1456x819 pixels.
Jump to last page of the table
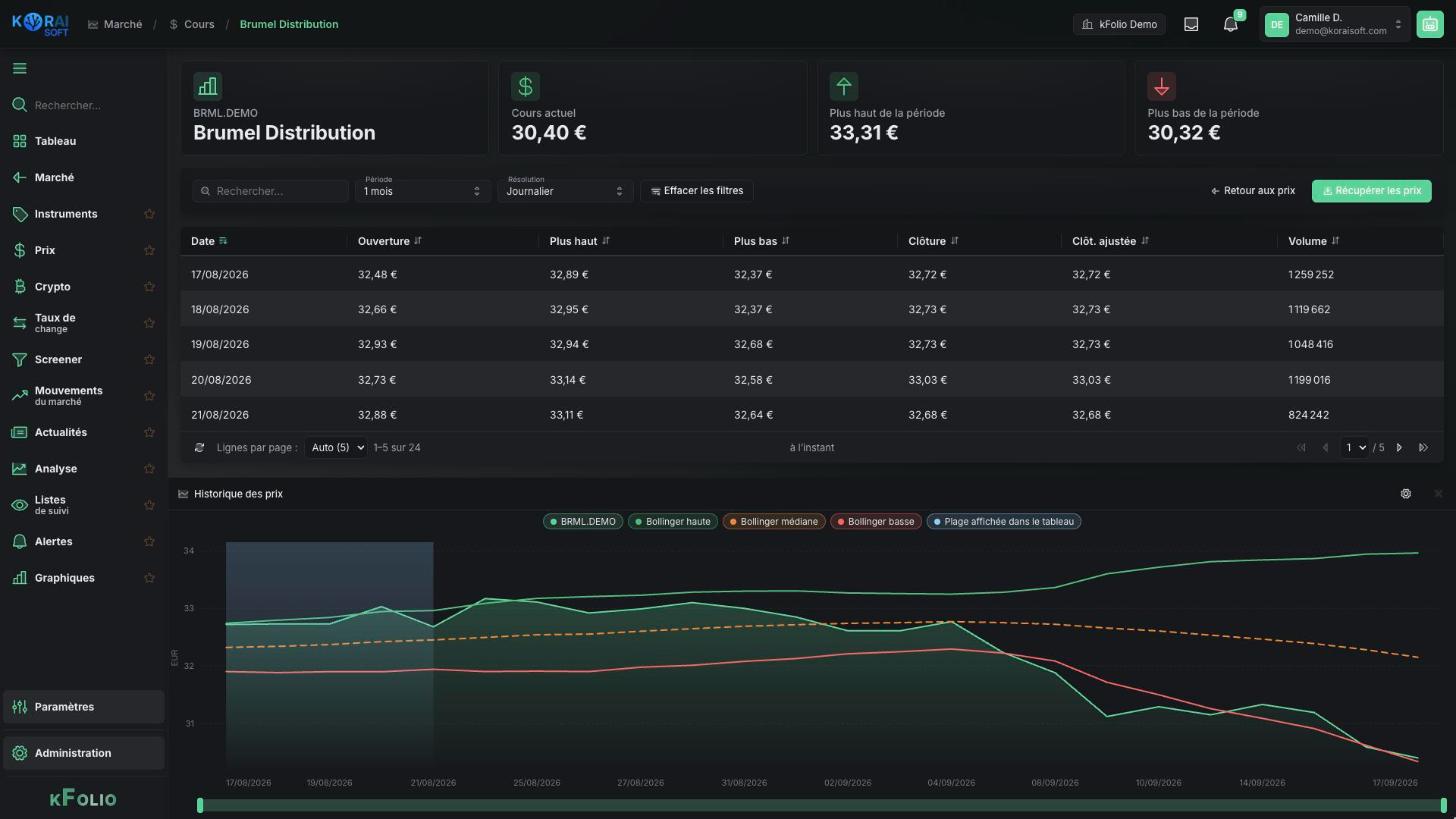[1423, 448]
